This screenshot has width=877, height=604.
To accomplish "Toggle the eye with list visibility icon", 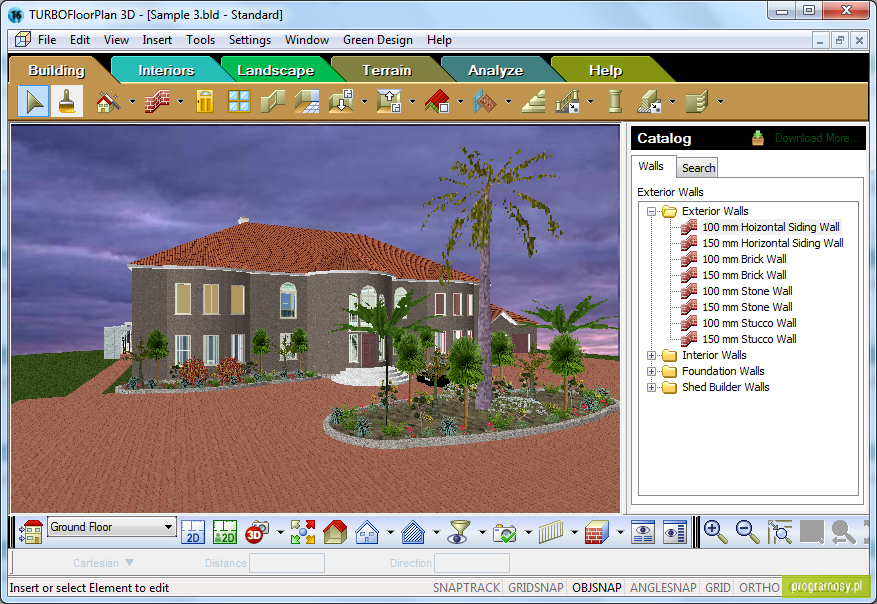I will coord(675,531).
